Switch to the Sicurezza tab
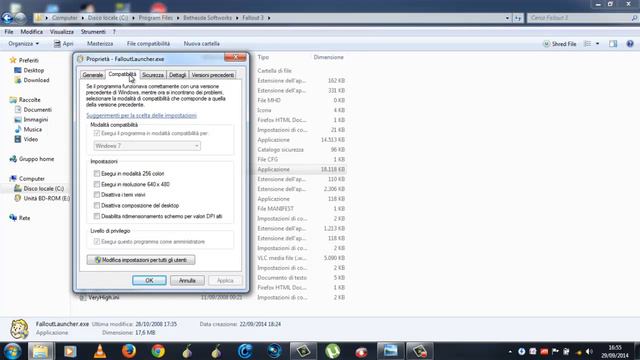The image size is (640, 360). (153, 75)
